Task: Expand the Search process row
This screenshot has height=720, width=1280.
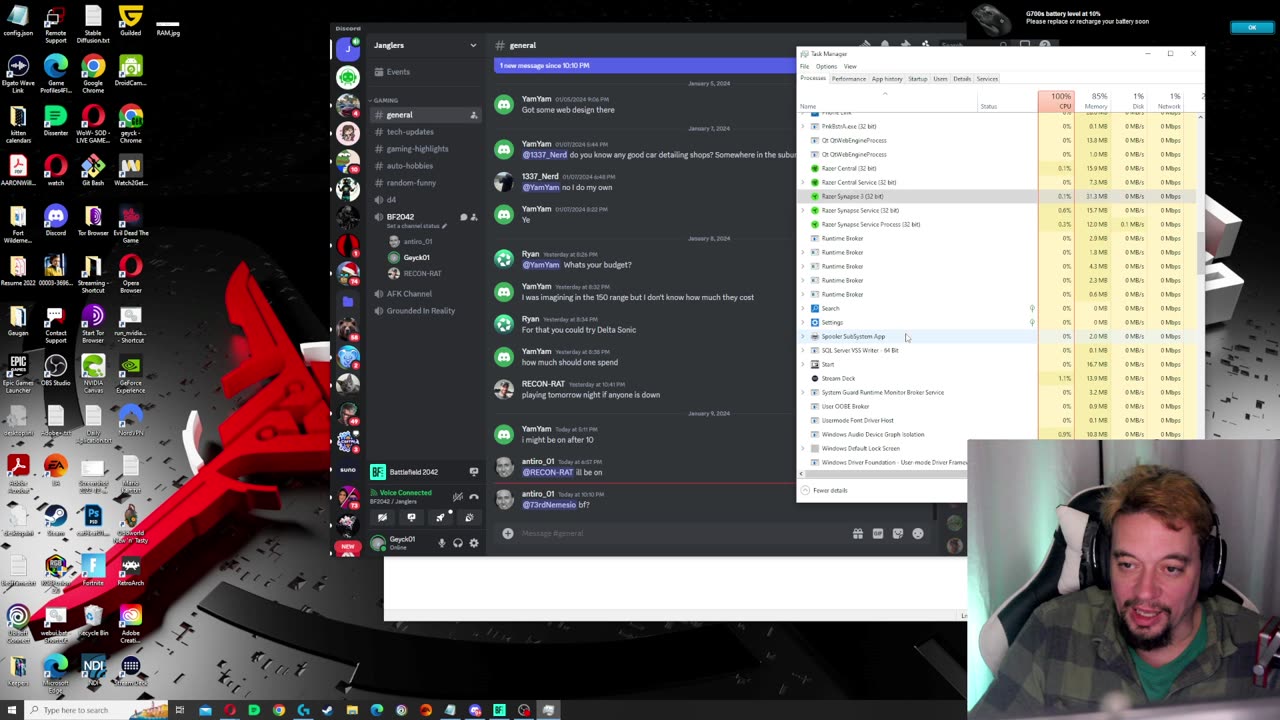Action: point(803,309)
